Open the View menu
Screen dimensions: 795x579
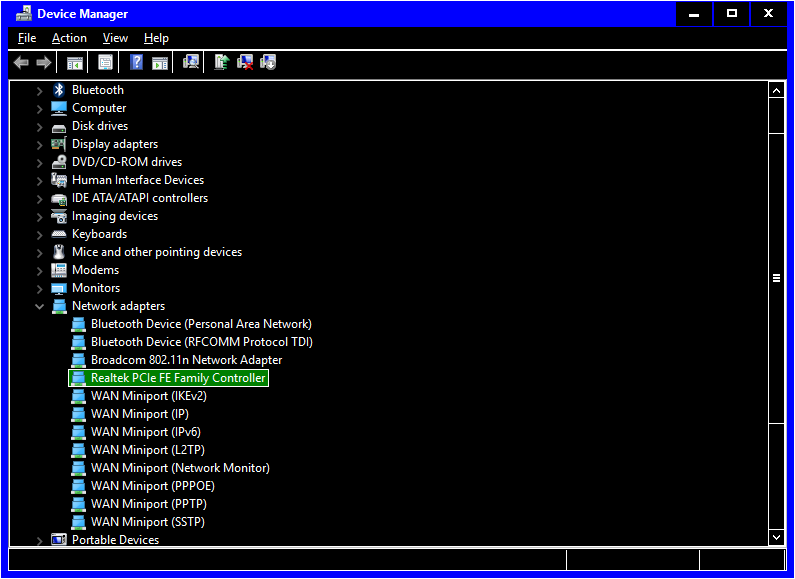point(115,38)
